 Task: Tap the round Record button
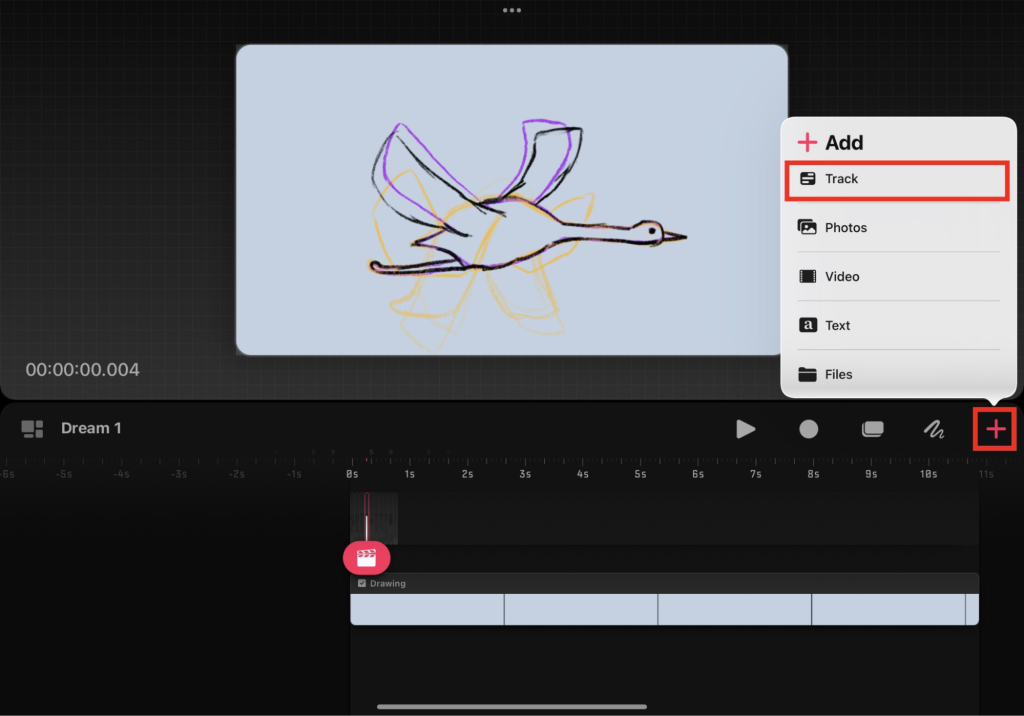click(x=808, y=429)
